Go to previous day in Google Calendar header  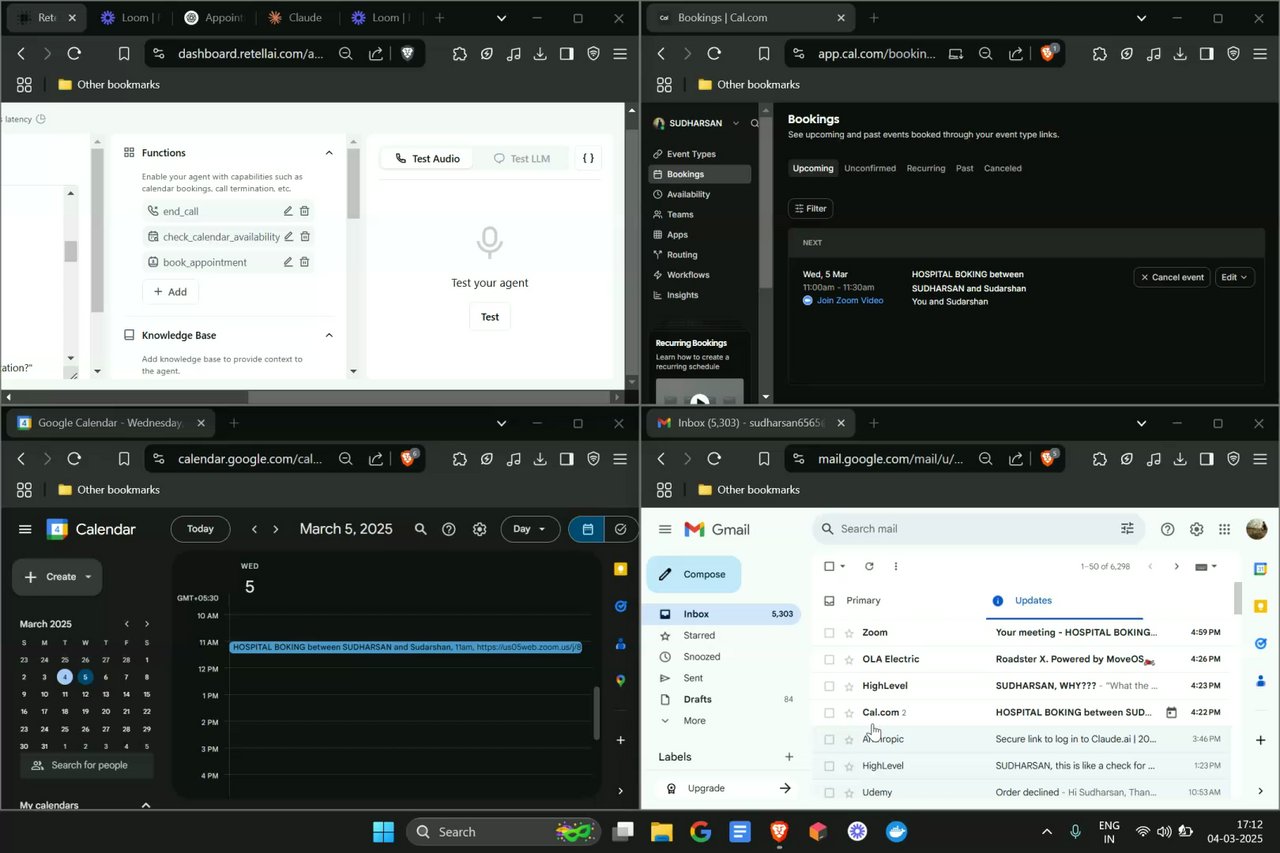tap(255, 529)
